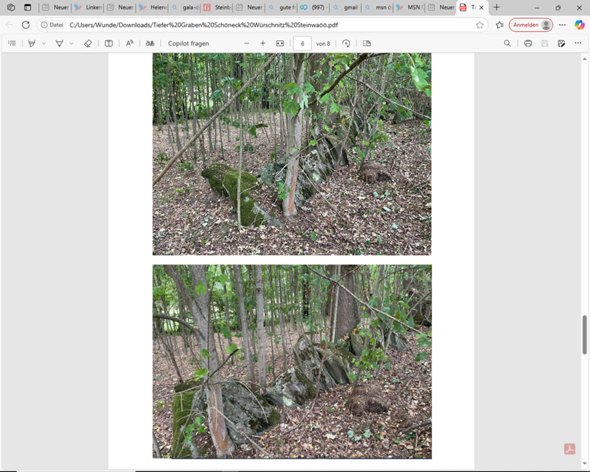Select the draw pen tool
Screen dimensions: 590x472
point(59,43)
